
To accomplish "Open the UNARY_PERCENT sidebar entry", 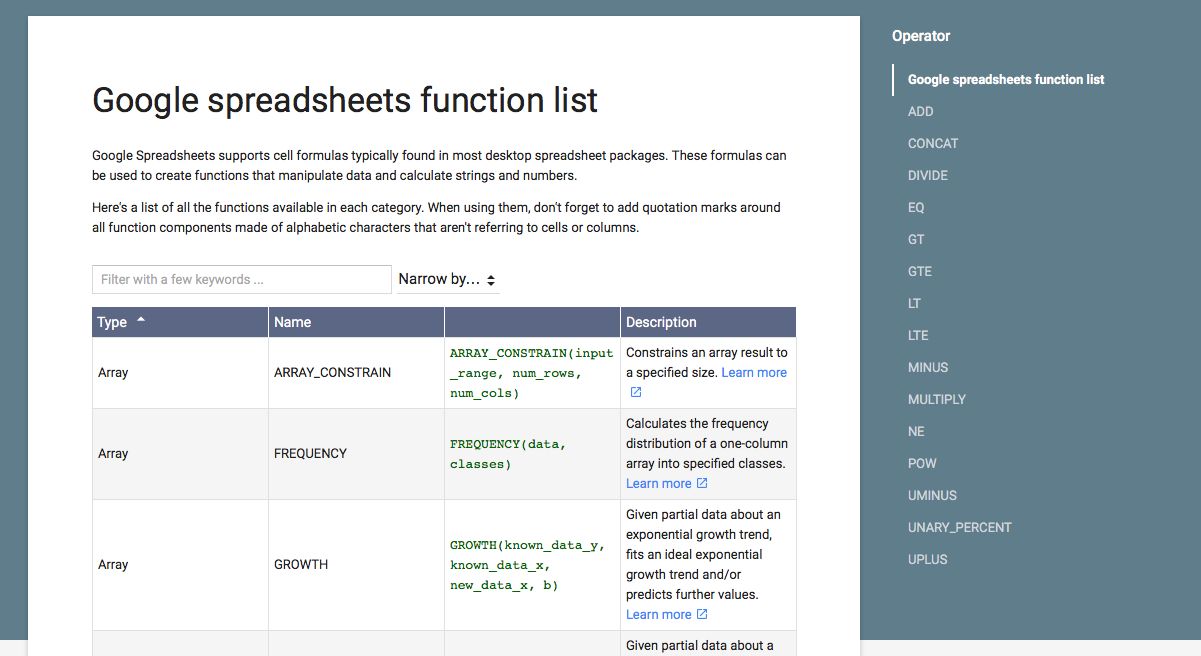I will tap(960, 528).
